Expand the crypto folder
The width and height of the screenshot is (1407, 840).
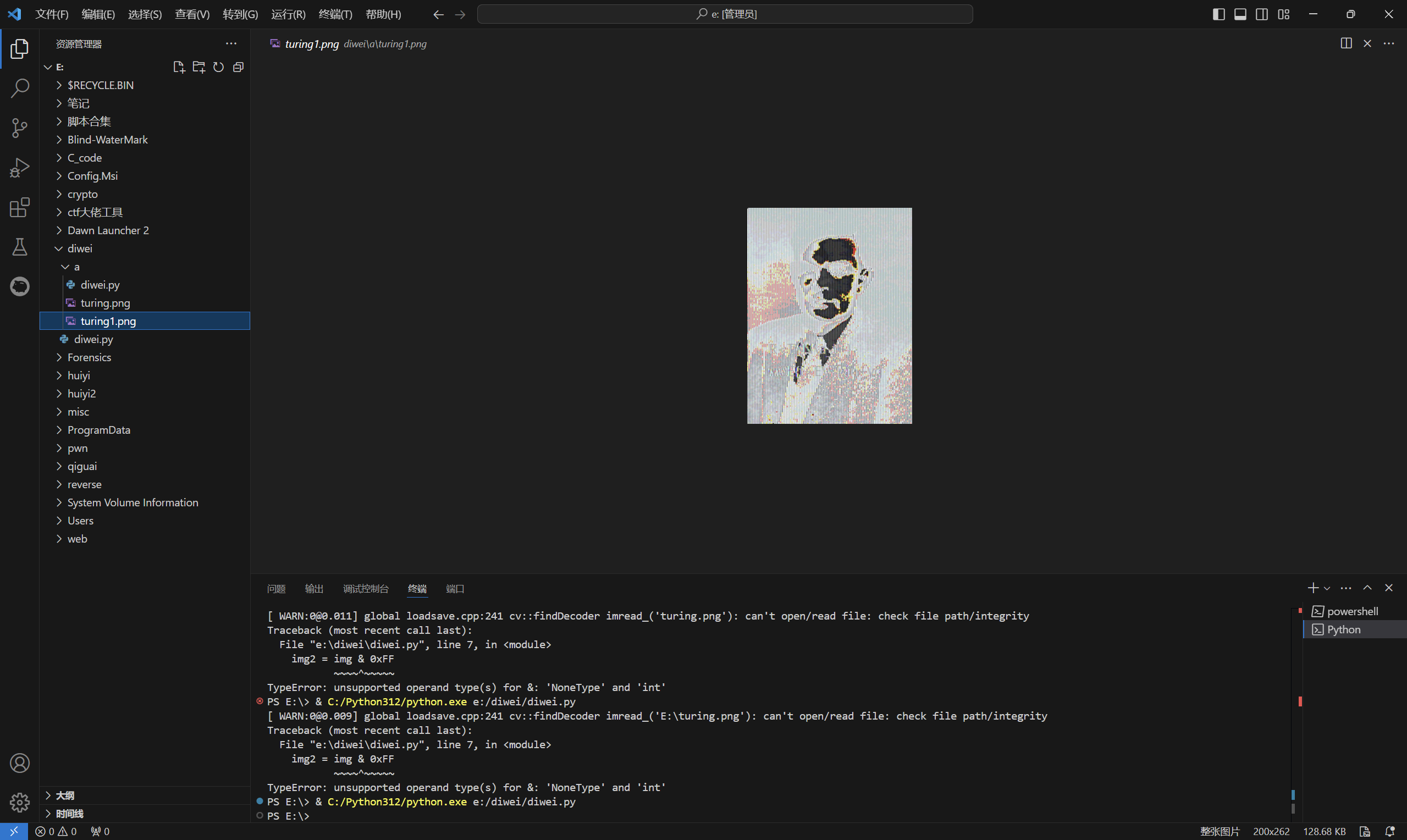(x=145, y=194)
